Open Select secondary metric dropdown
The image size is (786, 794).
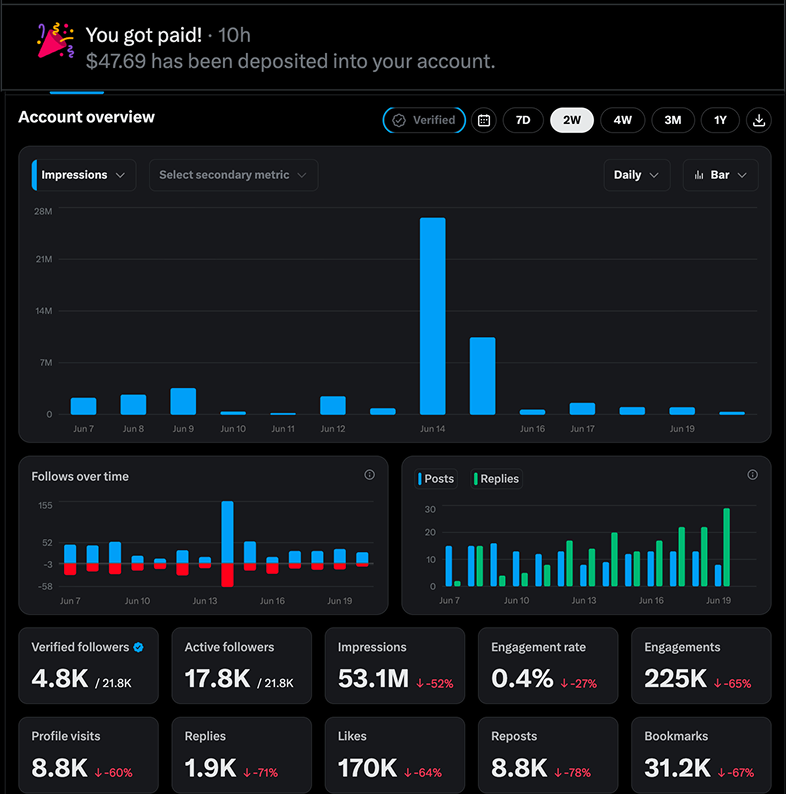tap(233, 175)
